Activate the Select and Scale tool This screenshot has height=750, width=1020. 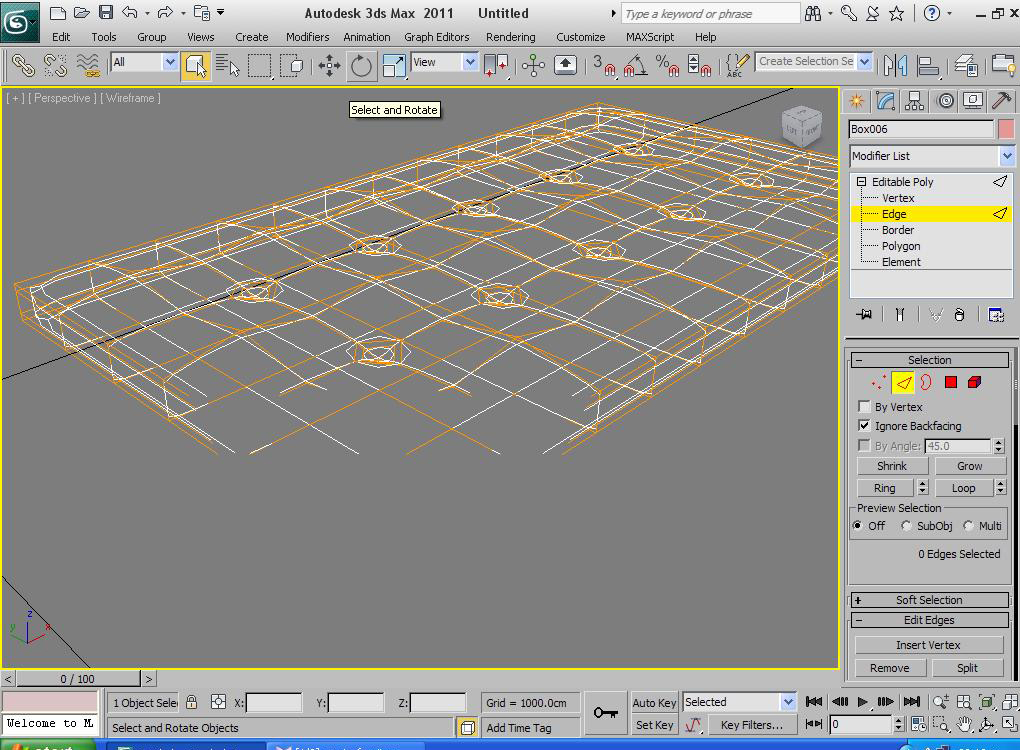pos(394,65)
